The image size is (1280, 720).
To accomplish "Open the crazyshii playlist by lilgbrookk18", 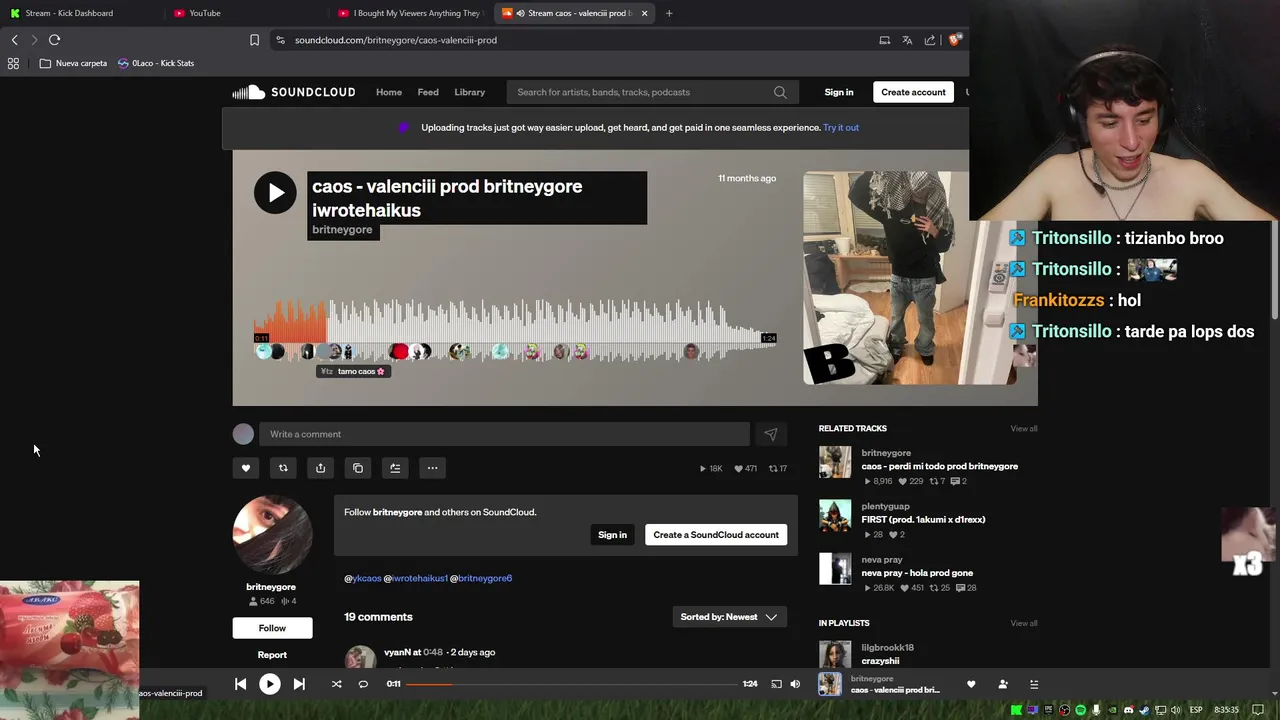I will [x=880, y=661].
